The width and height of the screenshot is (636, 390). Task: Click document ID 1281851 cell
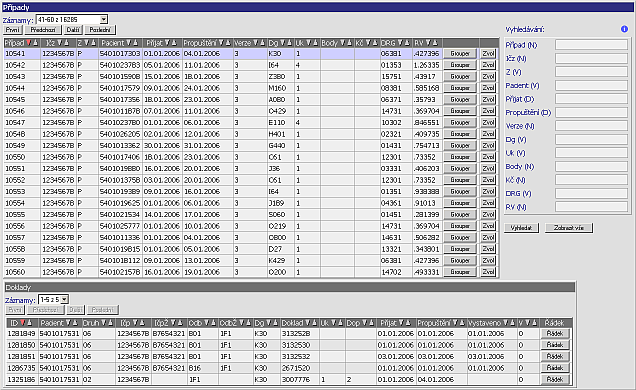tap(22, 356)
